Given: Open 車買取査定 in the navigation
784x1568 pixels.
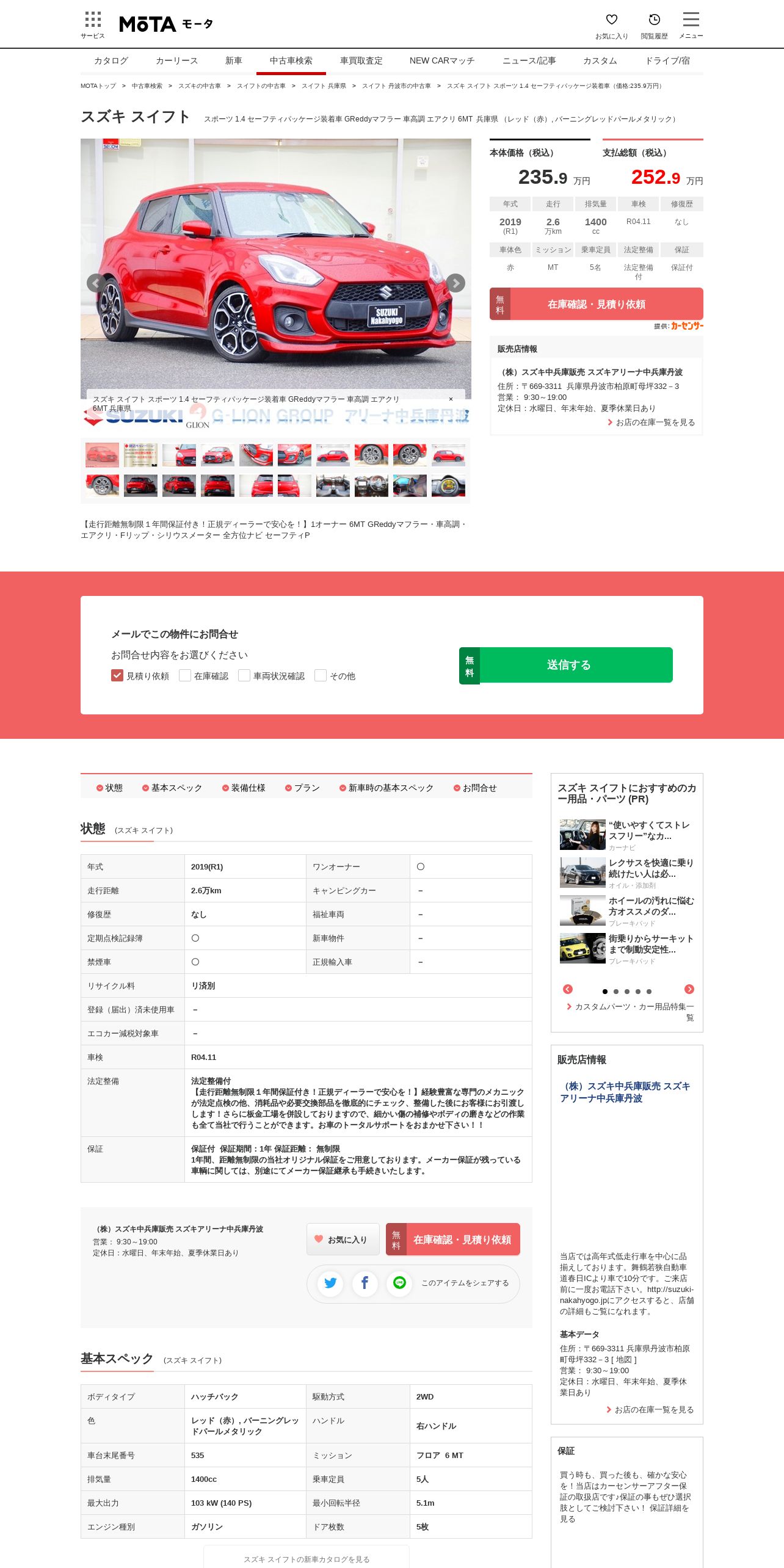Looking at the screenshot, I should coord(361,60).
